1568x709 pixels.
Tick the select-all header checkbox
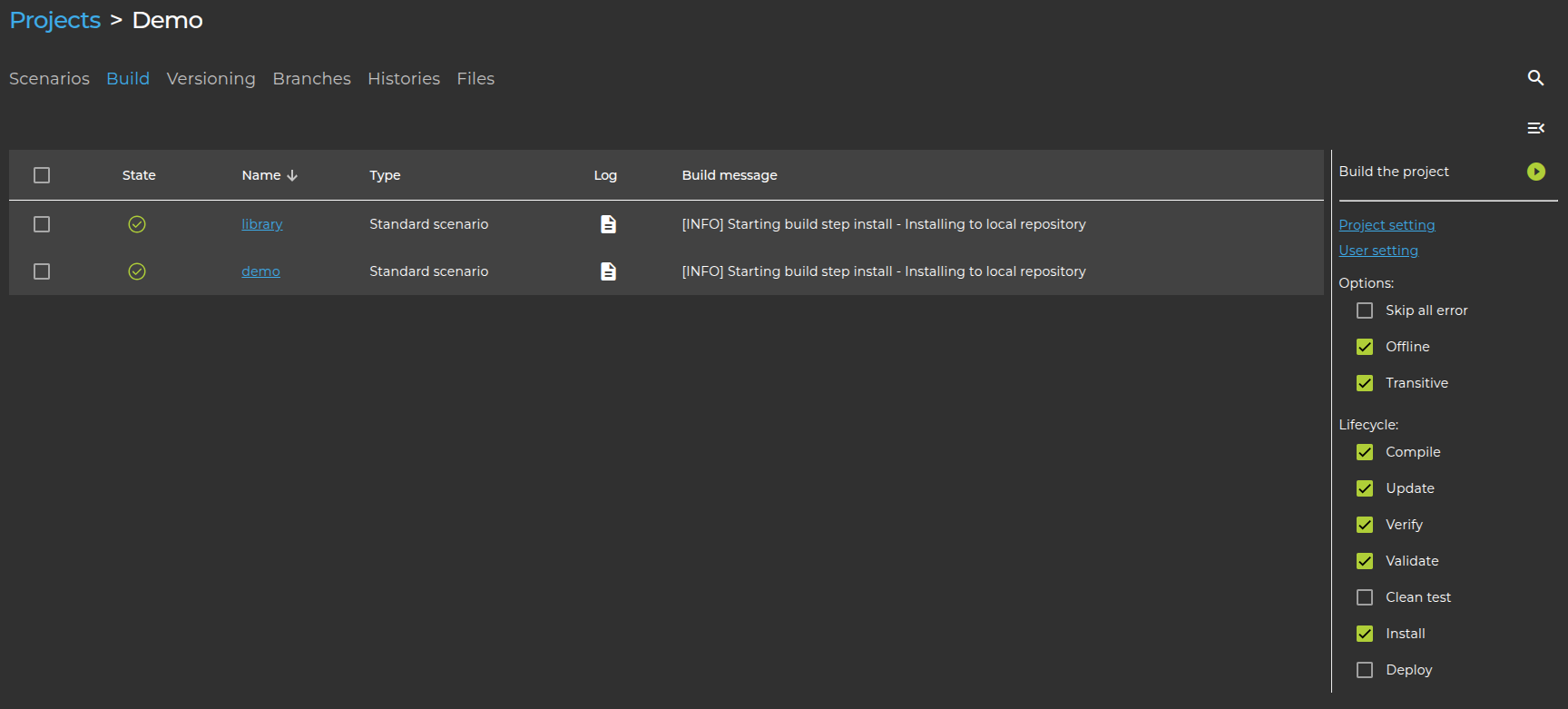coord(42,175)
